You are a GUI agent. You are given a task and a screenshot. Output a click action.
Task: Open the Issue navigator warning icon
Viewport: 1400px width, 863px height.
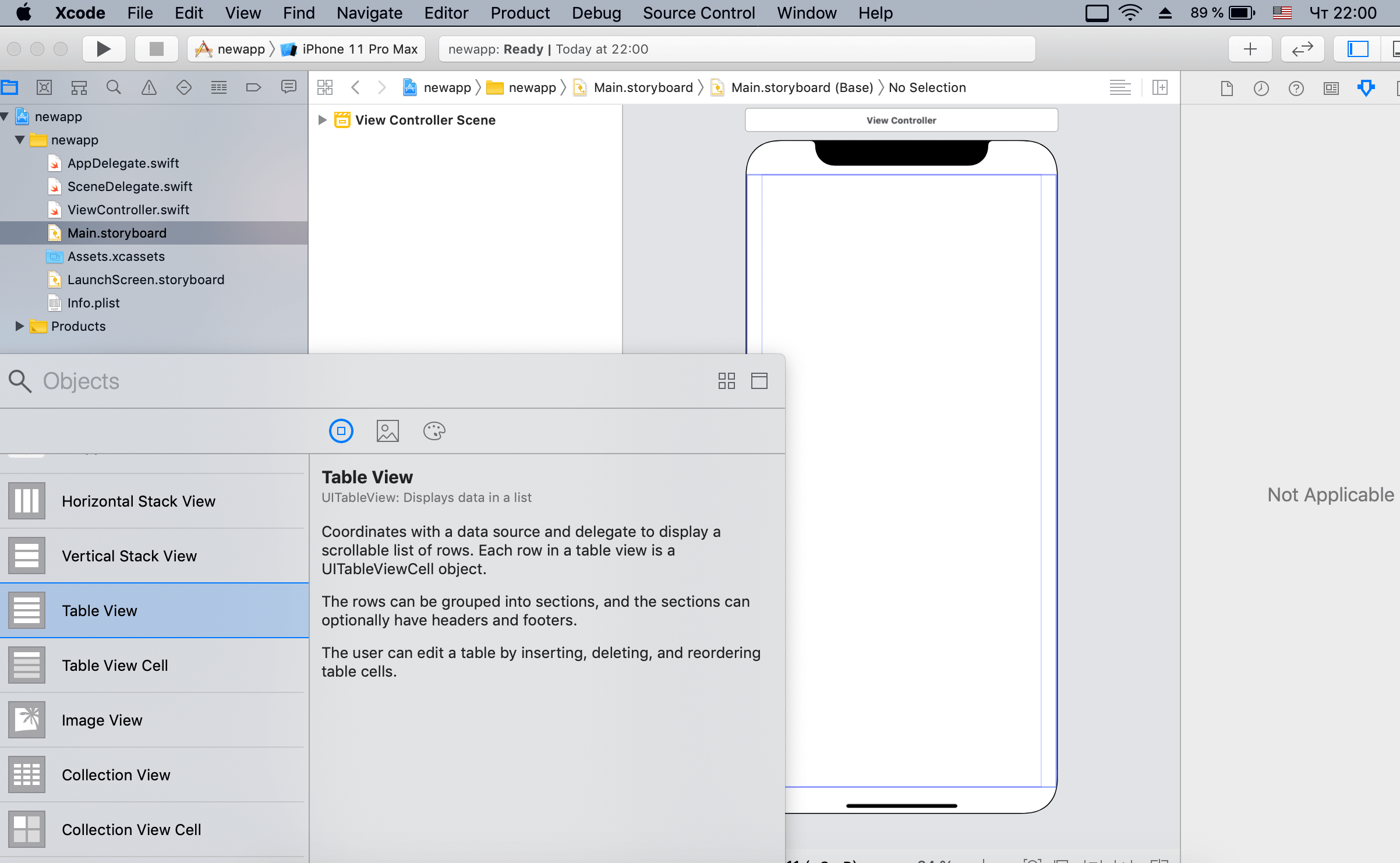tap(149, 88)
